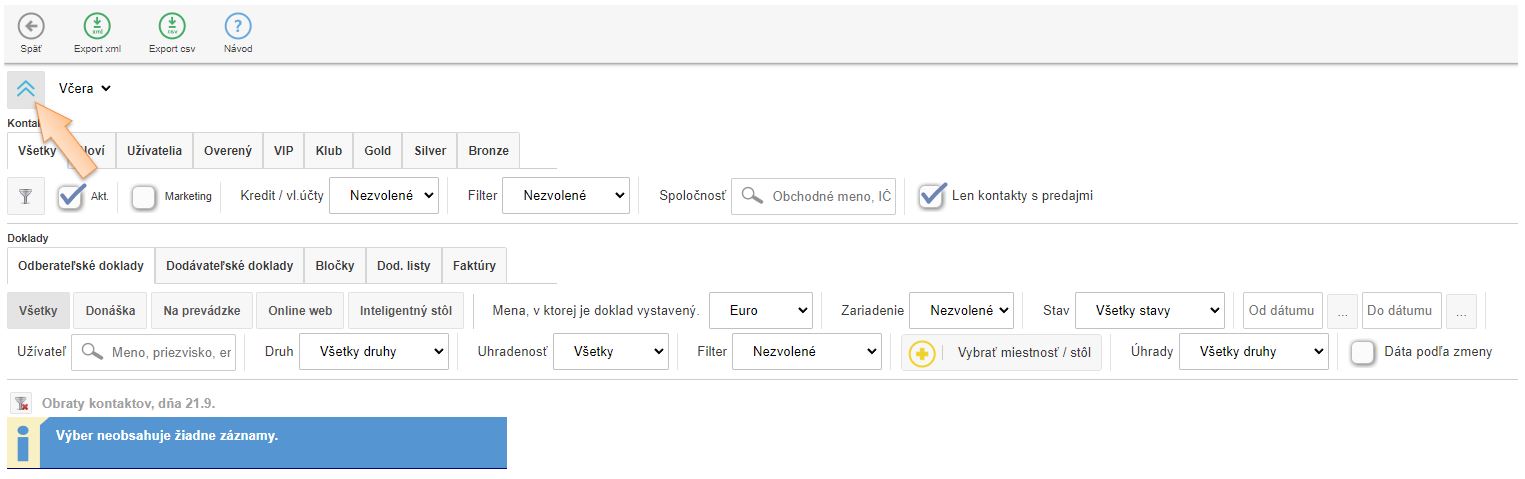The image size is (1525, 479).
Task: Open the Návod help icon
Action: (x=238, y=27)
